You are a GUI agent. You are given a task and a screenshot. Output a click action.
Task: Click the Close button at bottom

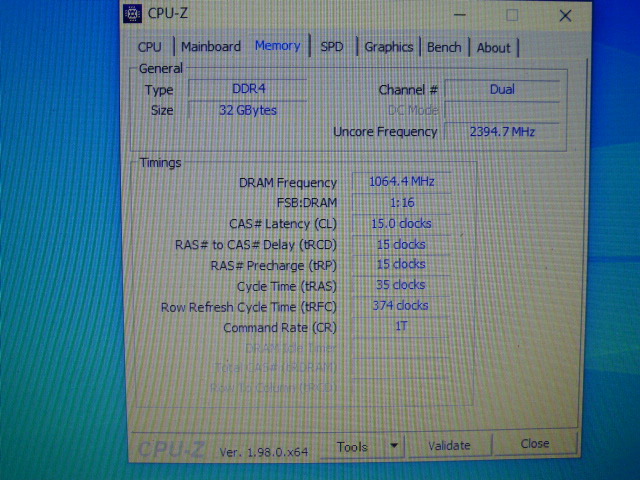pyautogui.click(x=535, y=444)
